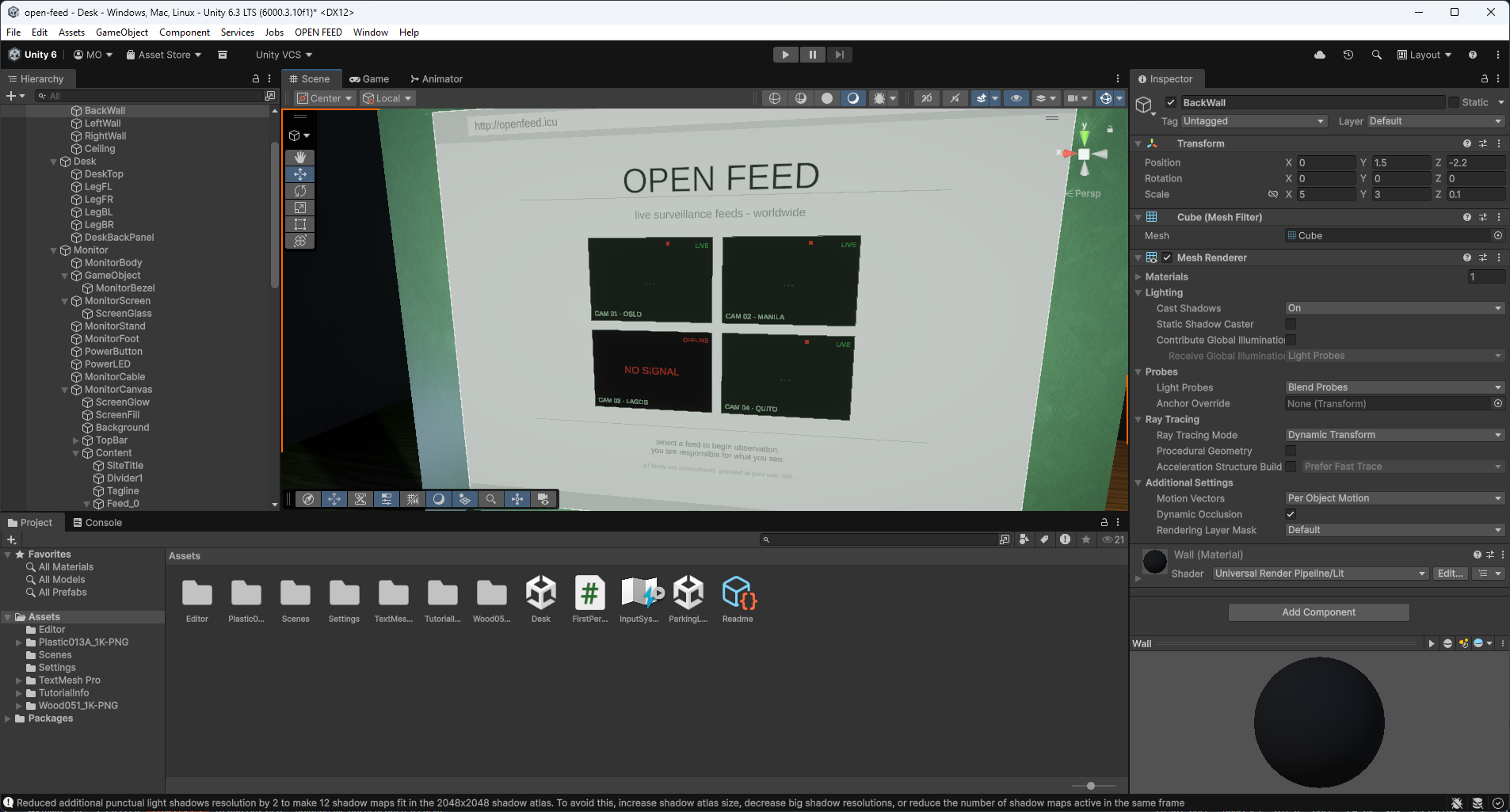This screenshot has width=1510, height=812.
Task: Enable Static Shadow Caster checkbox
Action: tap(1291, 324)
